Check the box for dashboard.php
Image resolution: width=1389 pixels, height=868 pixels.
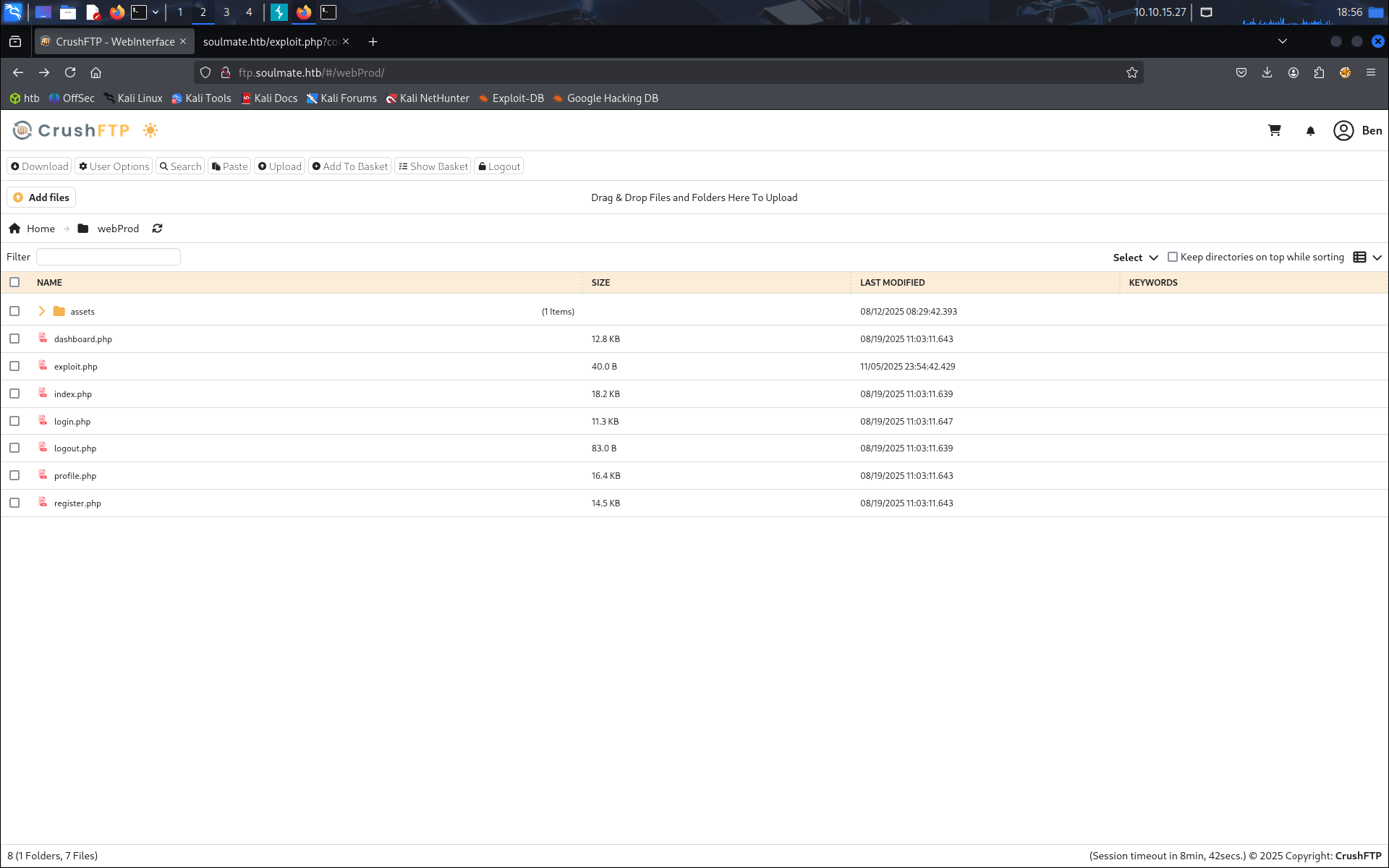(14, 339)
